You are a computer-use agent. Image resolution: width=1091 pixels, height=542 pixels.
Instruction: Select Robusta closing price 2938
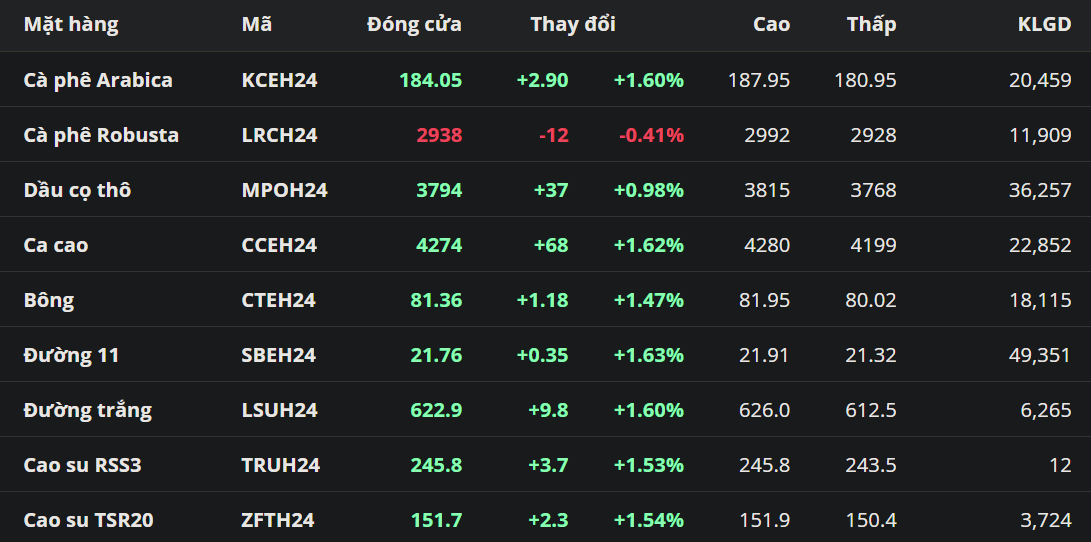pyautogui.click(x=439, y=135)
